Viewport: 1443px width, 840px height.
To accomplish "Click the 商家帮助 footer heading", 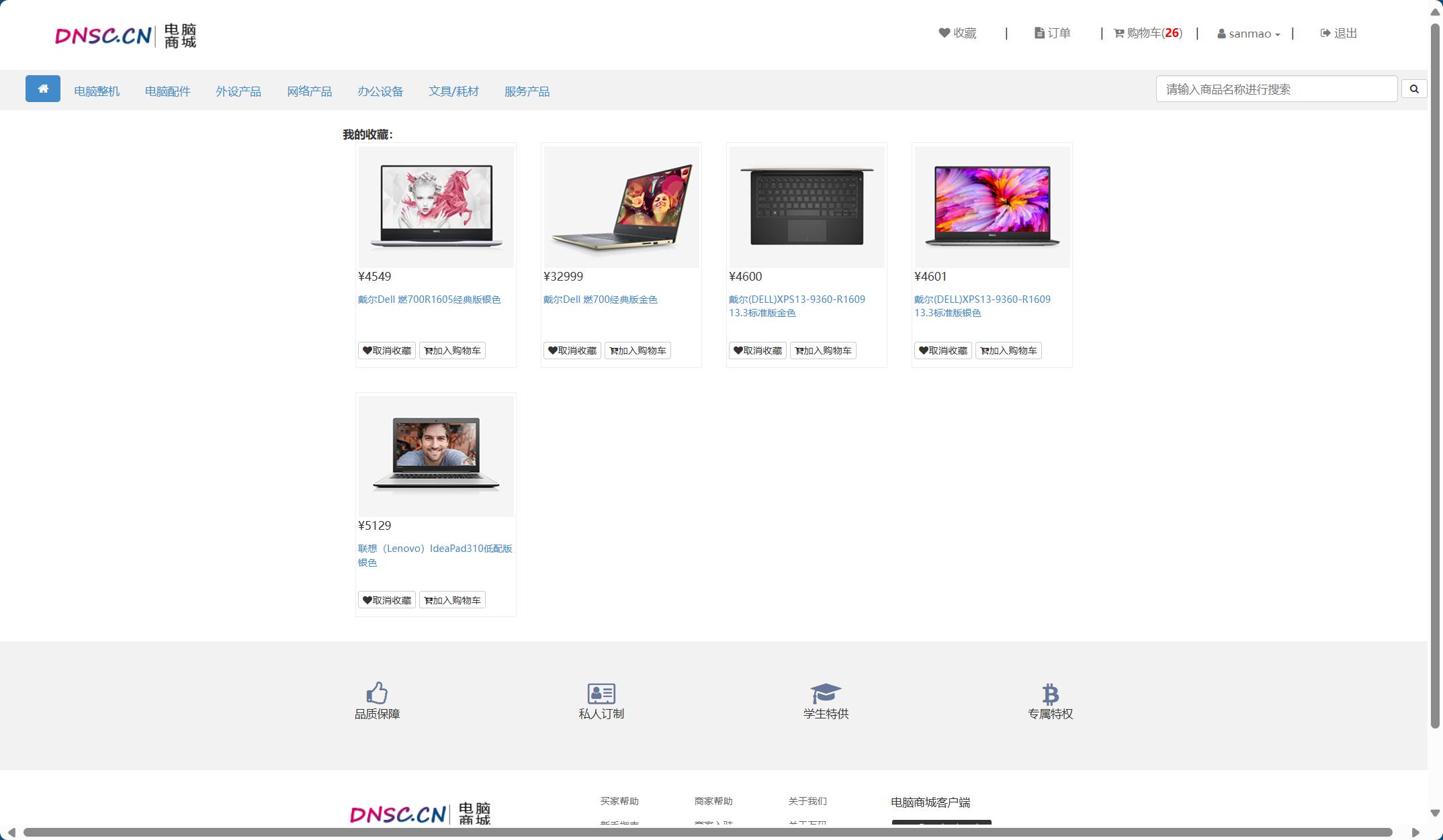I will [713, 801].
